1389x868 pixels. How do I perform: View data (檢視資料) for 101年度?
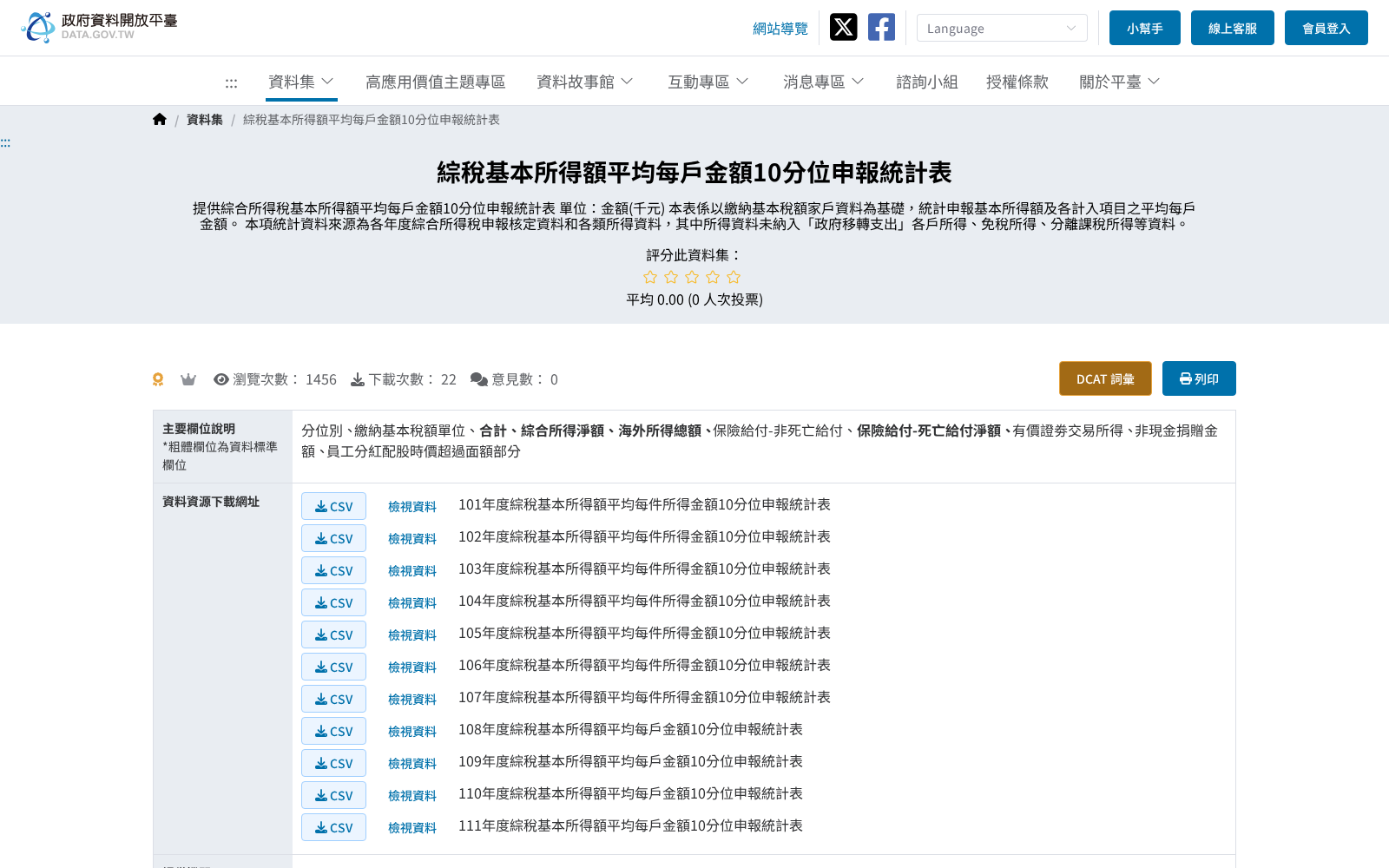click(x=412, y=507)
